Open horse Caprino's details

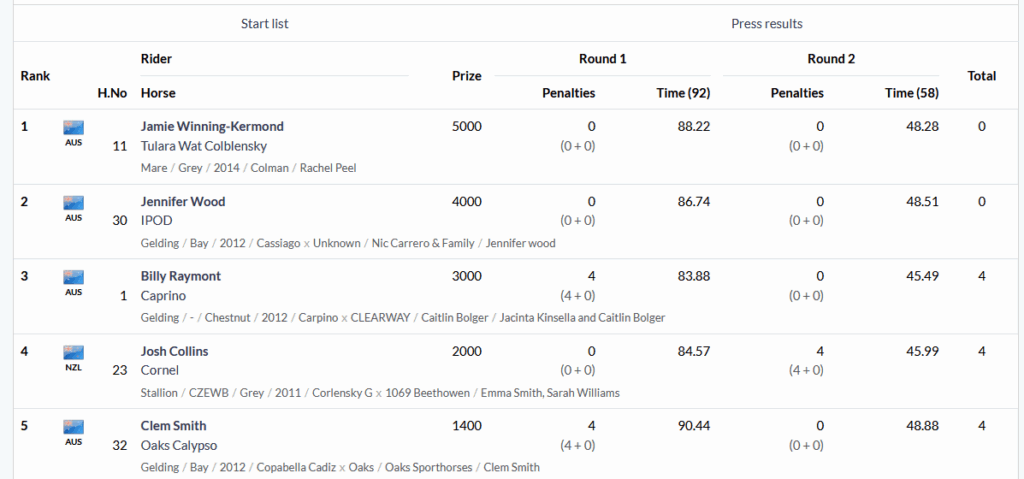163,296
